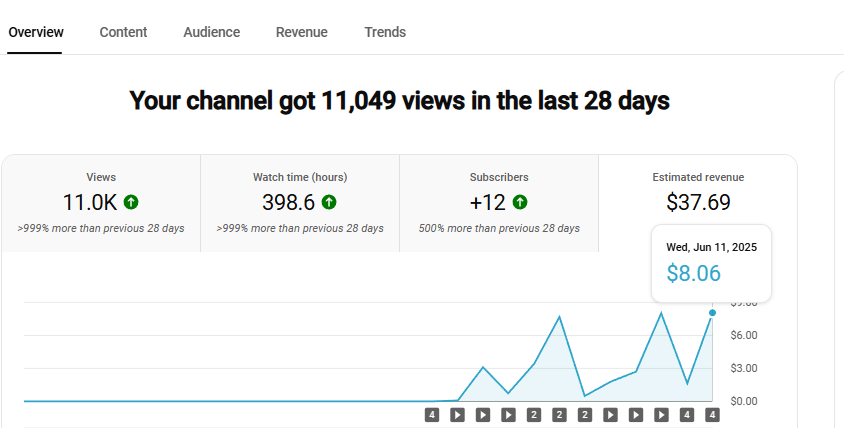Click the Overview tab
The width and height of the screenshot is (844, 428).
(36, 32)
